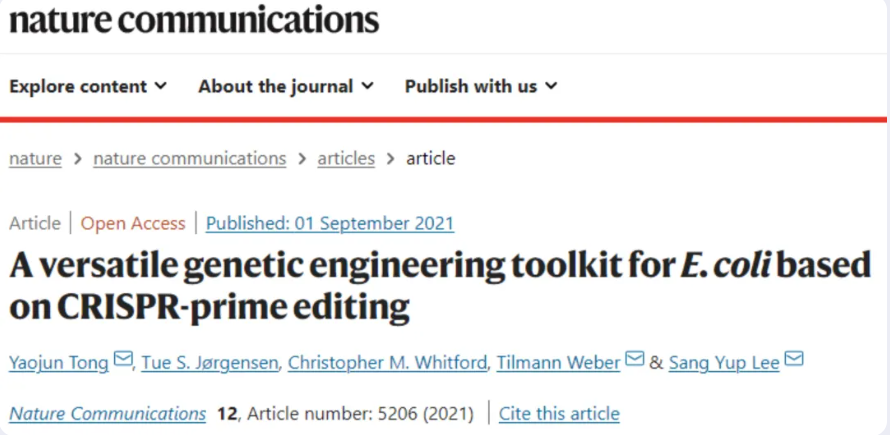Open About the journal menu

pos(286,86)
